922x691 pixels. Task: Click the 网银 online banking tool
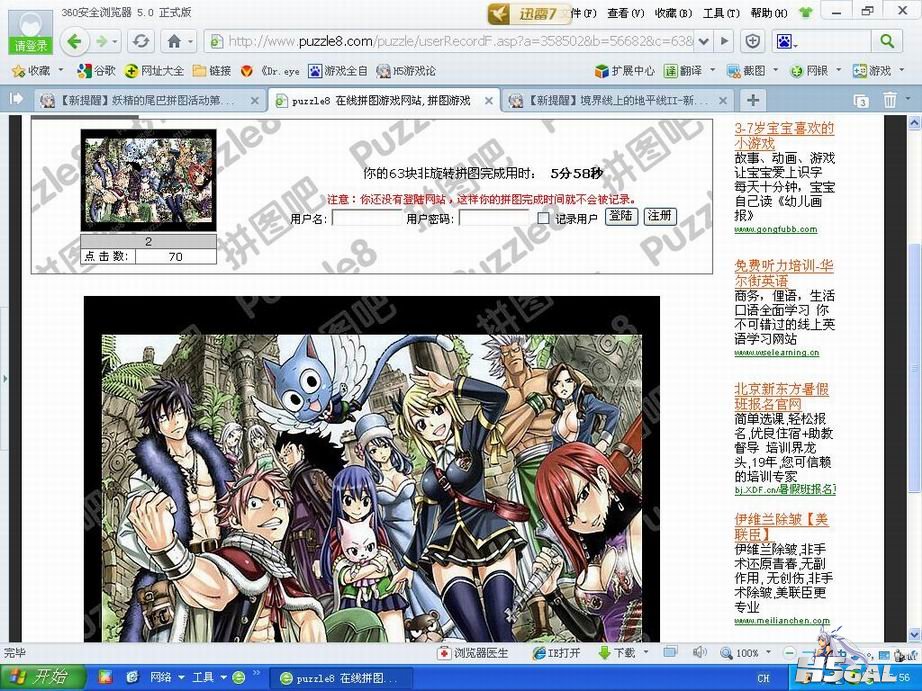click(809, 71)
